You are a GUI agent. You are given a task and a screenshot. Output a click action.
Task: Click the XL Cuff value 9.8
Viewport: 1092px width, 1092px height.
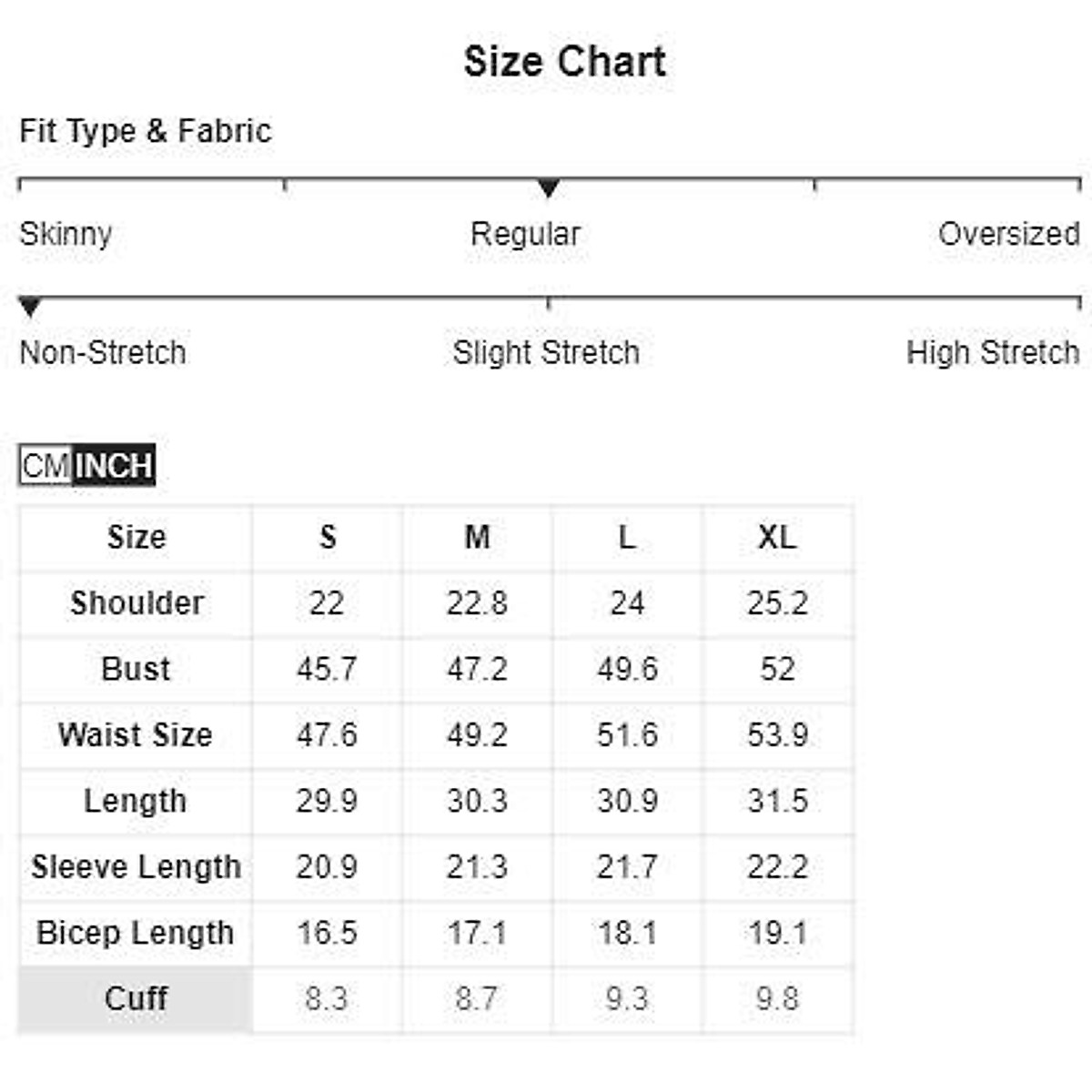[x=777, y=998]
